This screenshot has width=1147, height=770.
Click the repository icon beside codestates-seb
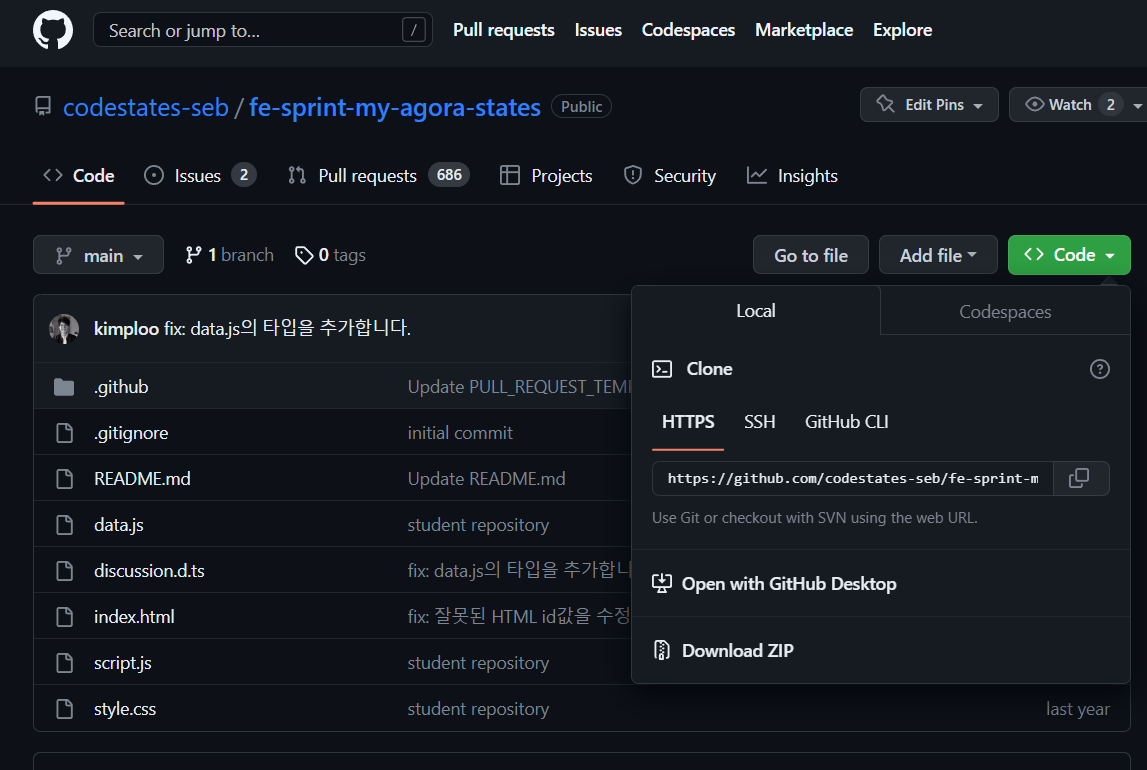43,107
